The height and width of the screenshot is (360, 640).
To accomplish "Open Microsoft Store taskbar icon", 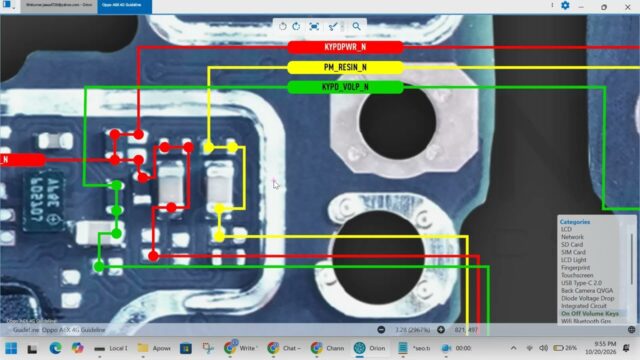I will 186,348.
